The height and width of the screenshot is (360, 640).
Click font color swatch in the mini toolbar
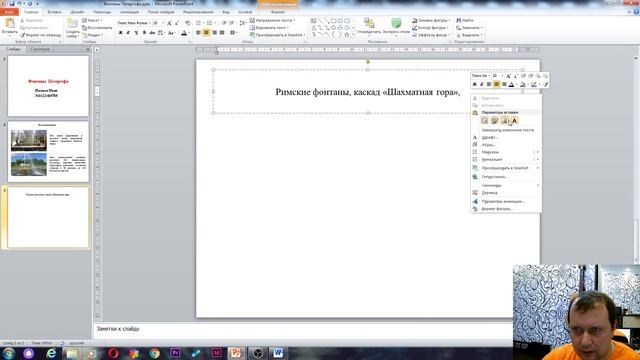click(x=511, y=84)
